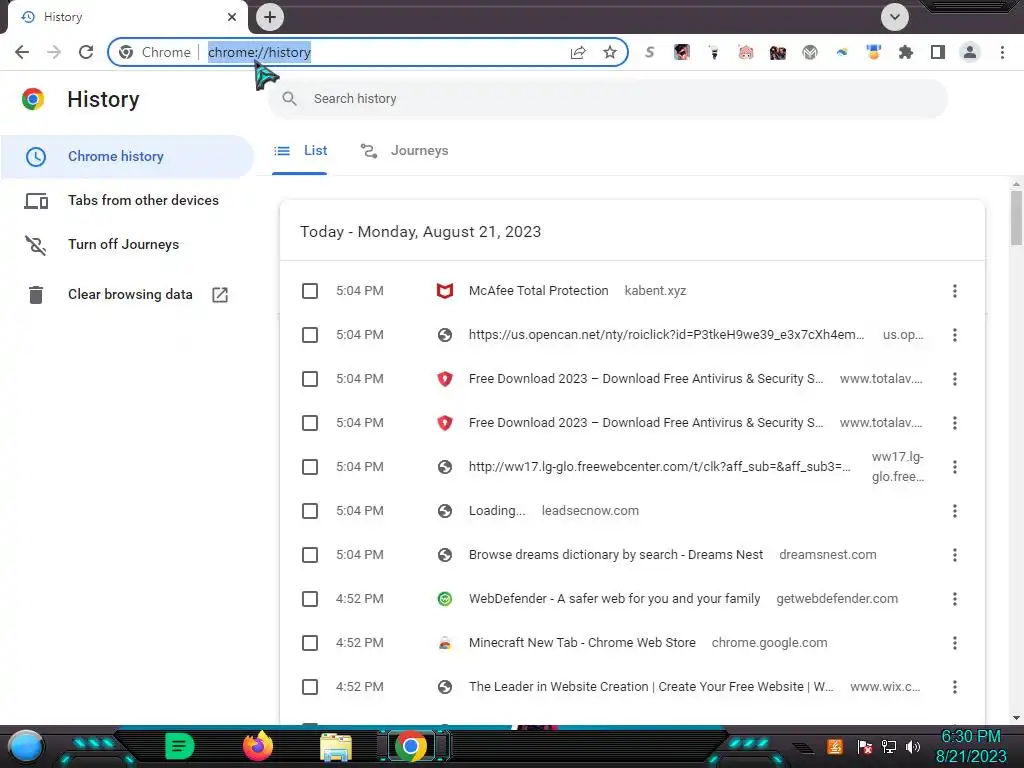Open the us.opencan.net roiclick link

pyautogui.click(x=666, y=335)
